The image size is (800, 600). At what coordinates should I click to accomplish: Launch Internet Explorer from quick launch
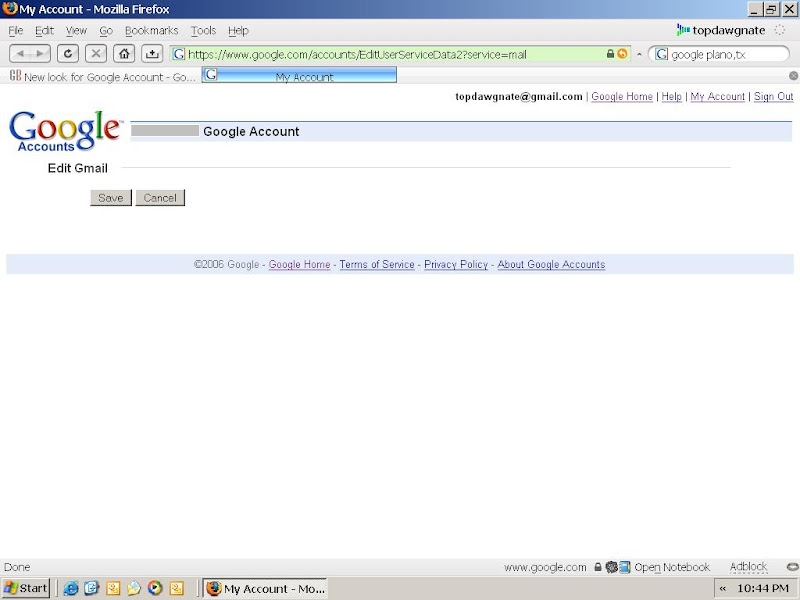[x=70, y=588]
